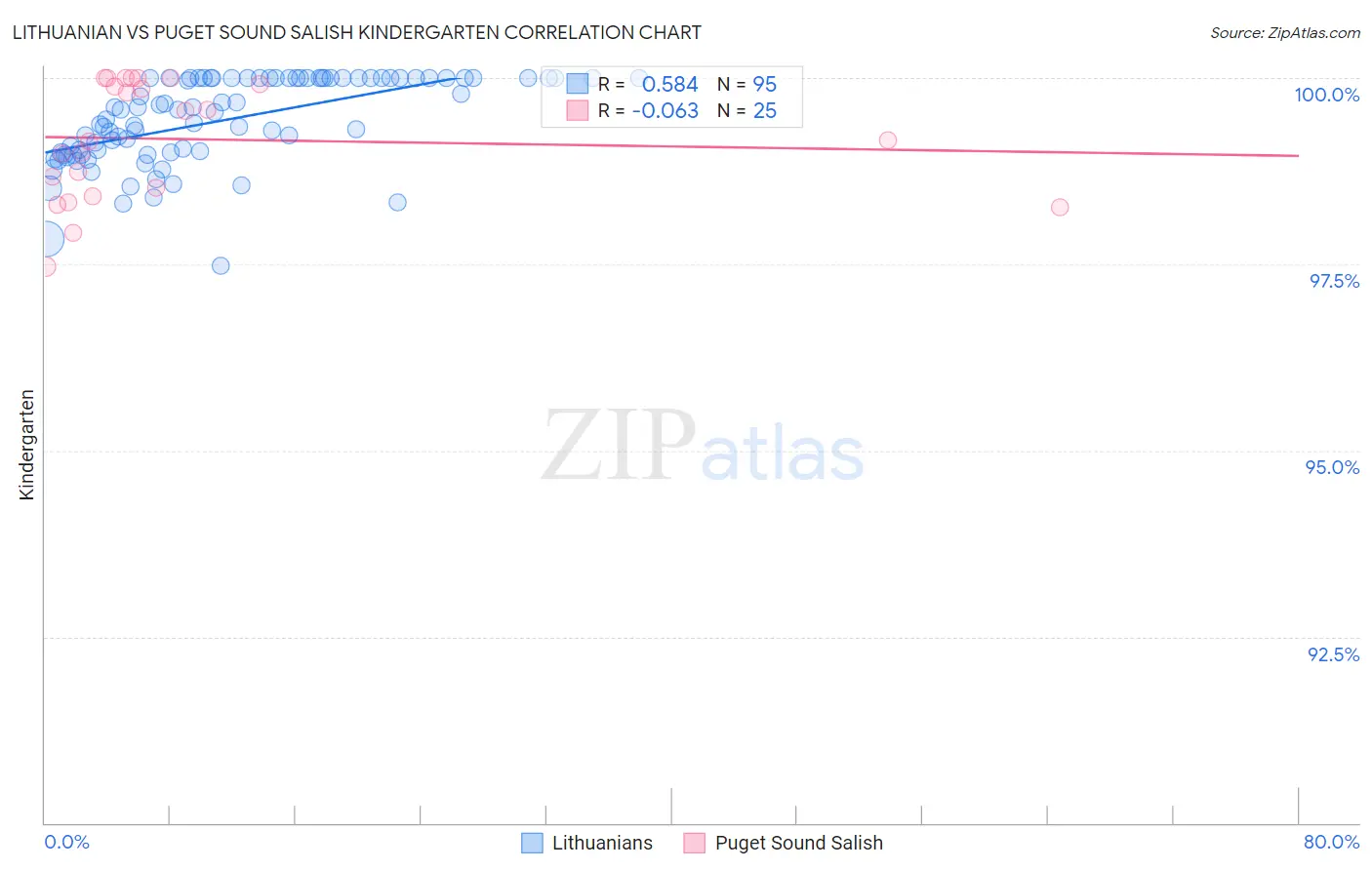1372x870 pixels.
Task: Open the ZipAtlas.com source link
Action: pos(1285,32)
